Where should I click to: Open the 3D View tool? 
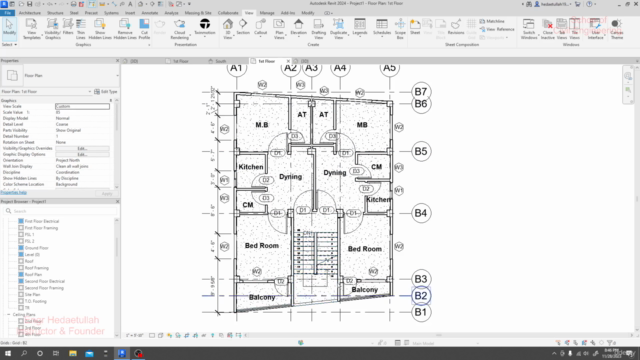(x=228, y=29)
